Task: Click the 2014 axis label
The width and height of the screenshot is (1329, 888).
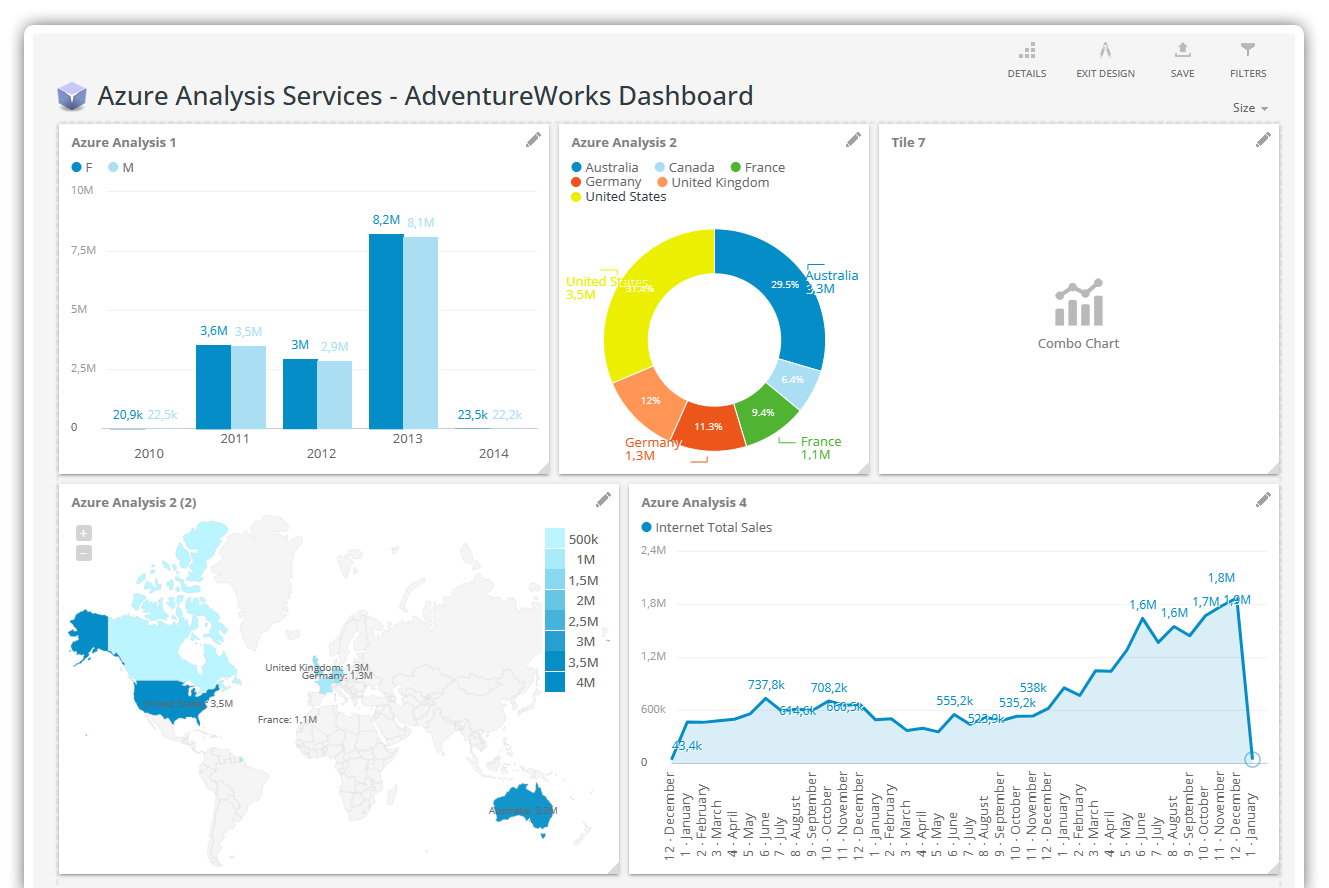Action: pyautogui.click(x=494, y=454)
